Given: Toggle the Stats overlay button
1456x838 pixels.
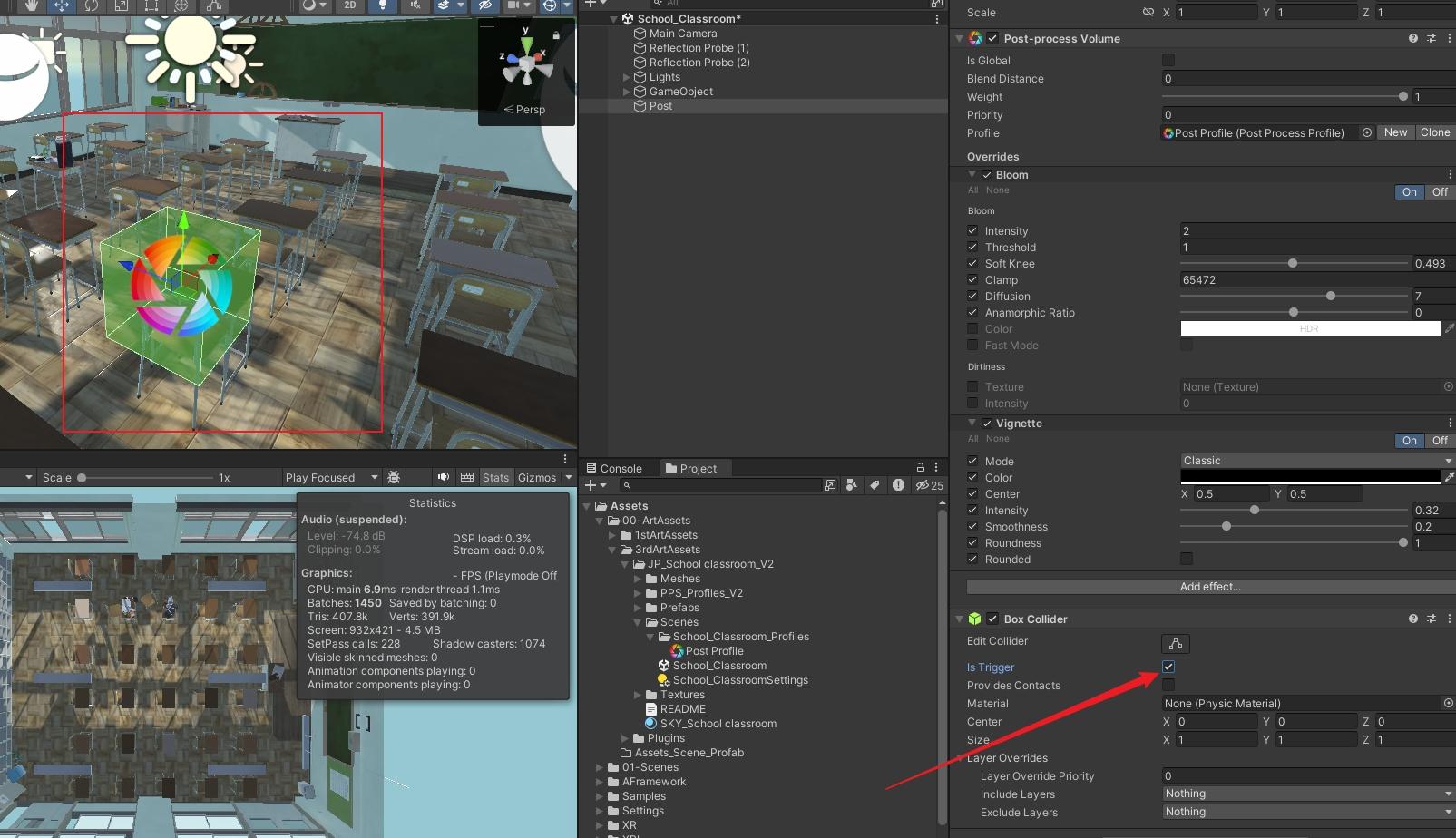Looking at the screenshot, I should pyautogui.click(x=495, y=477).
